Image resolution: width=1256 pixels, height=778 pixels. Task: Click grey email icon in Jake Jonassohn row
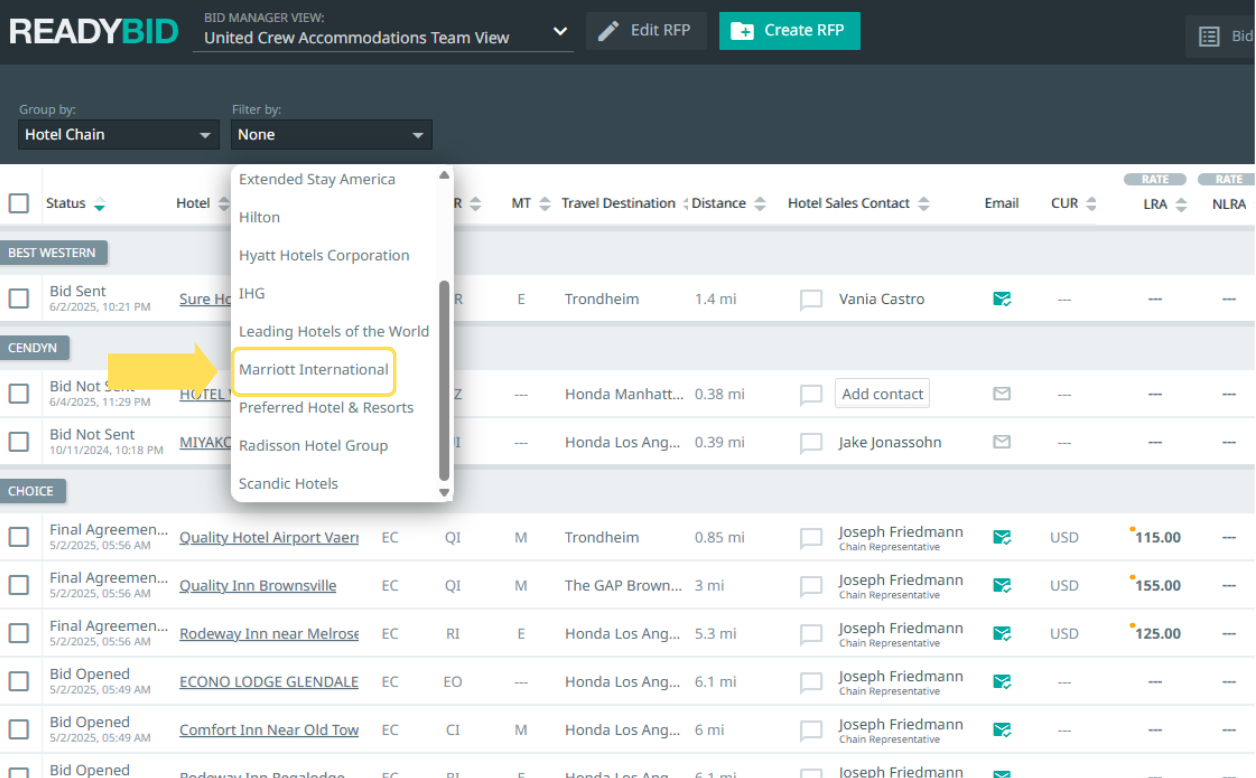[x=1001, y=442]
